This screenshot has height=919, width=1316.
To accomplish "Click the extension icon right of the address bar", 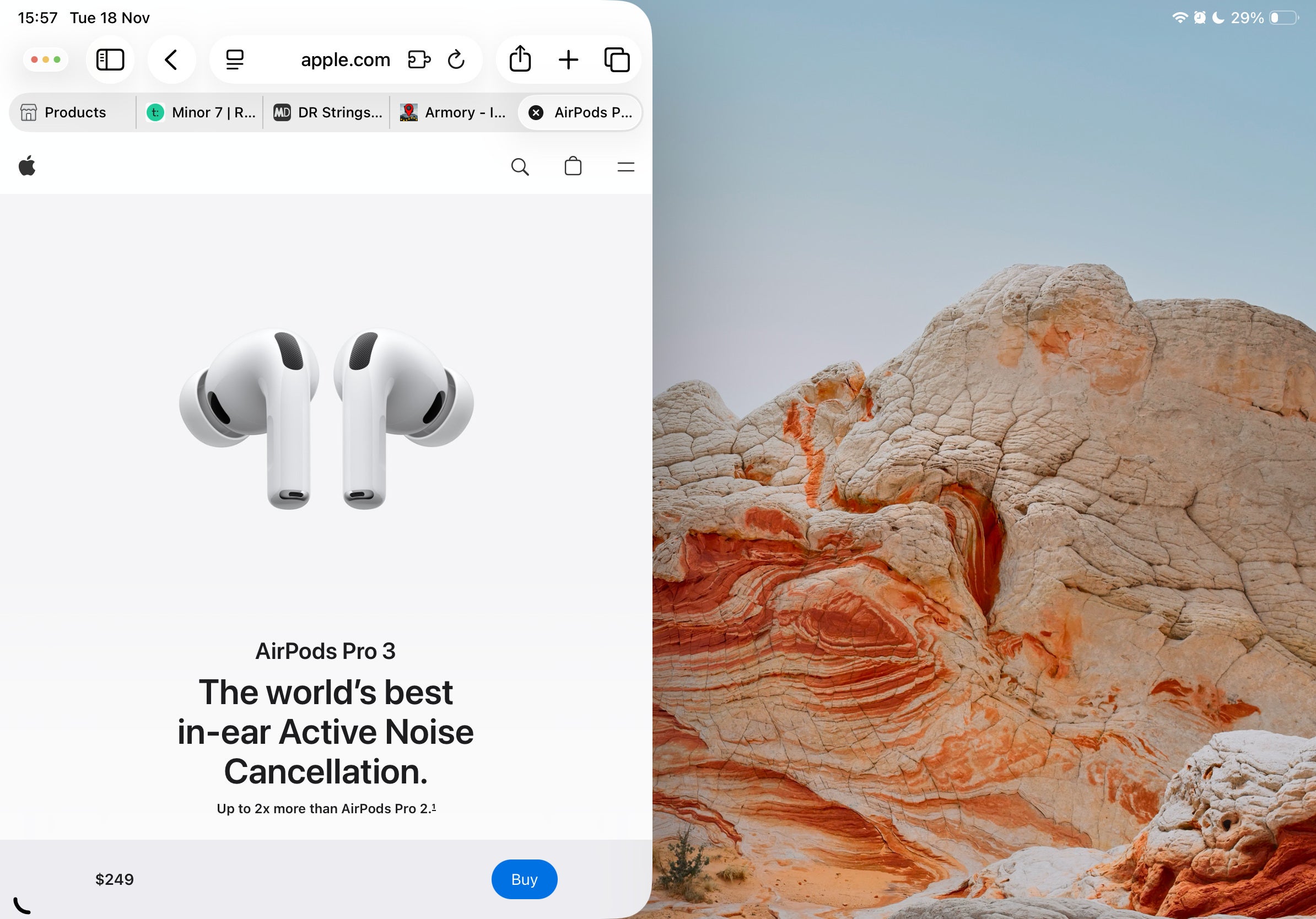I will pos(419,59).
